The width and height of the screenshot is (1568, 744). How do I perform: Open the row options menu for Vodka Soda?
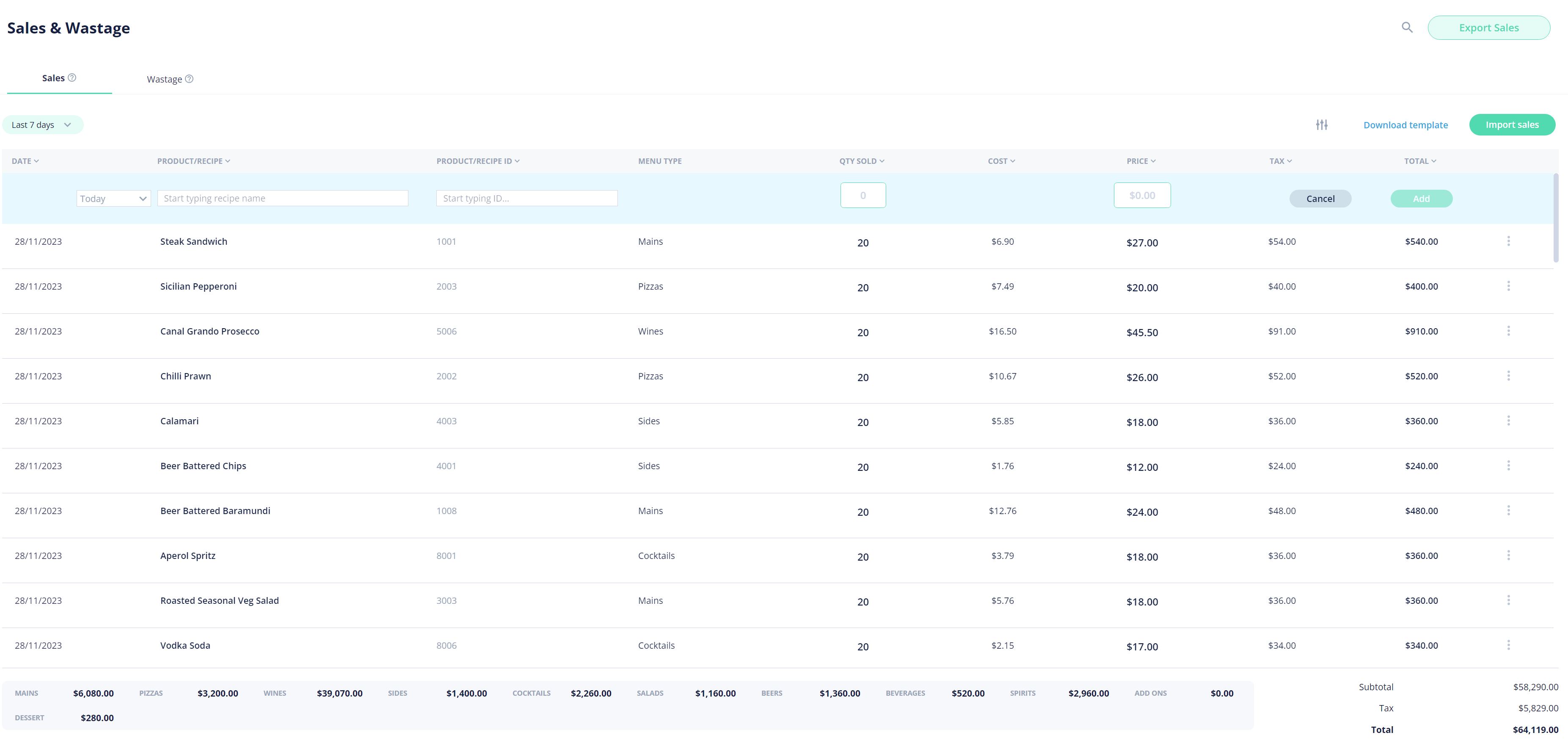pyautogui.click(x=1509, y=644)
